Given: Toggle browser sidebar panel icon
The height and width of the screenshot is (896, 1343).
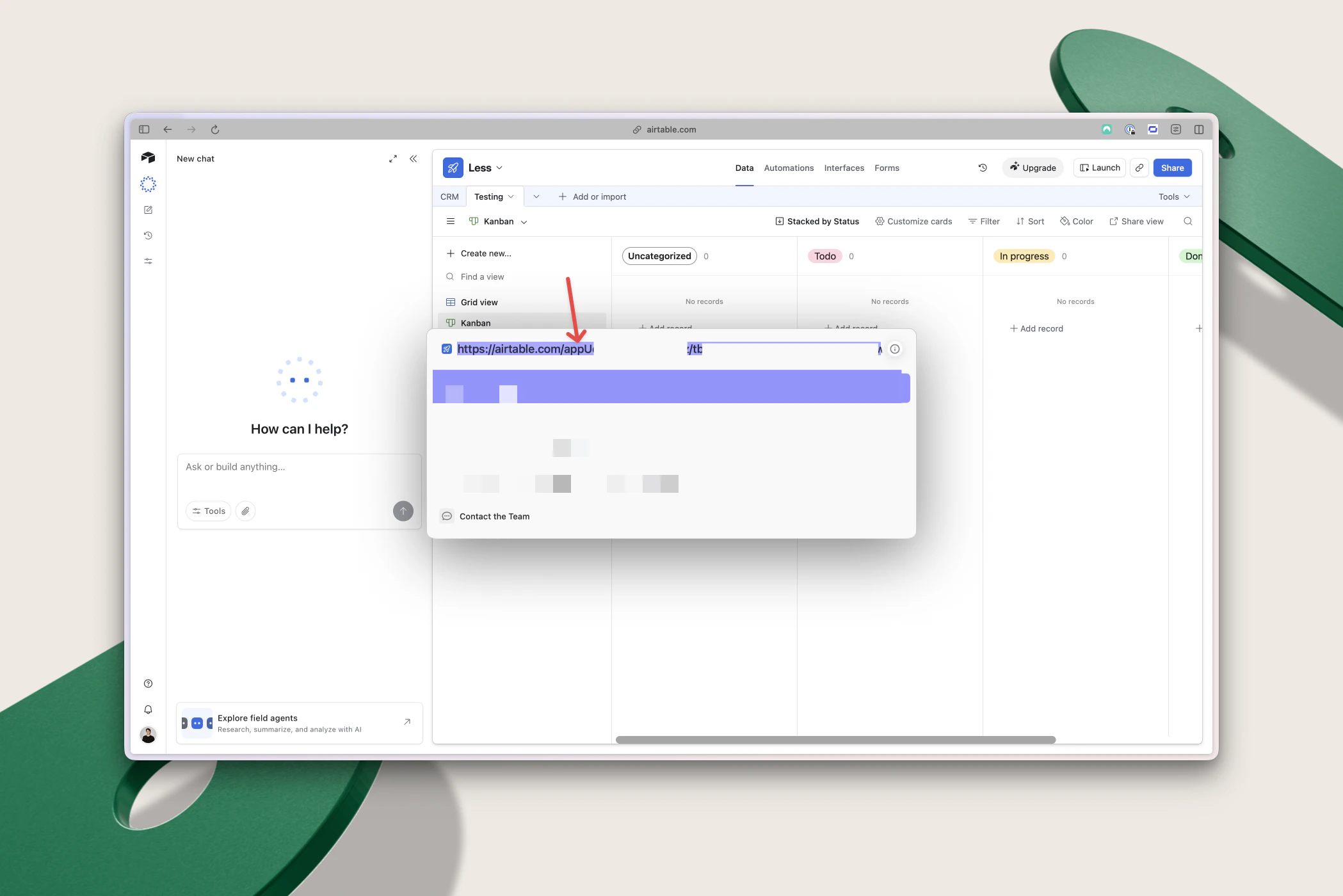Looking at the screenshot, I should pos(144,129).
